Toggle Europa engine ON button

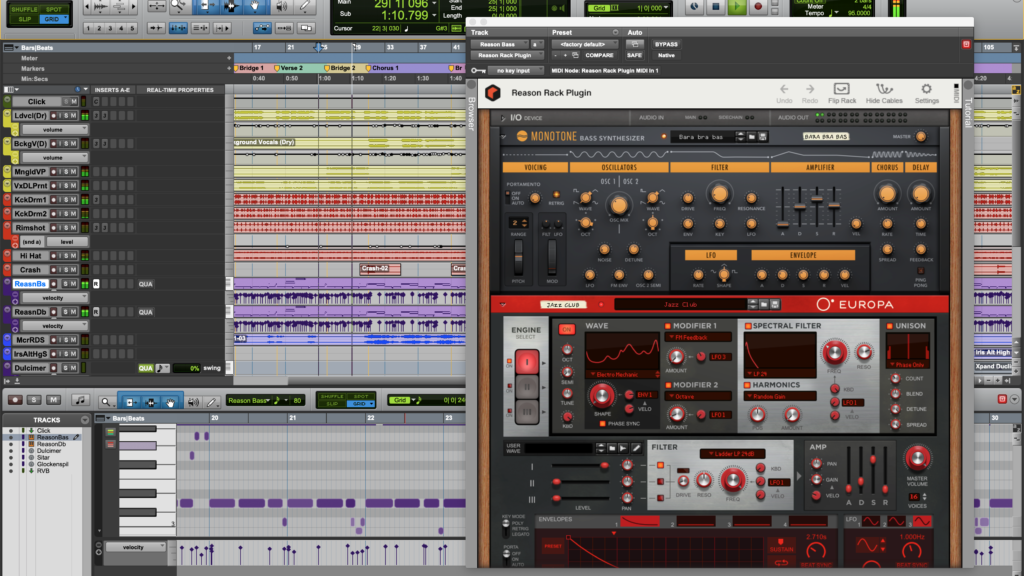[566, 329]
